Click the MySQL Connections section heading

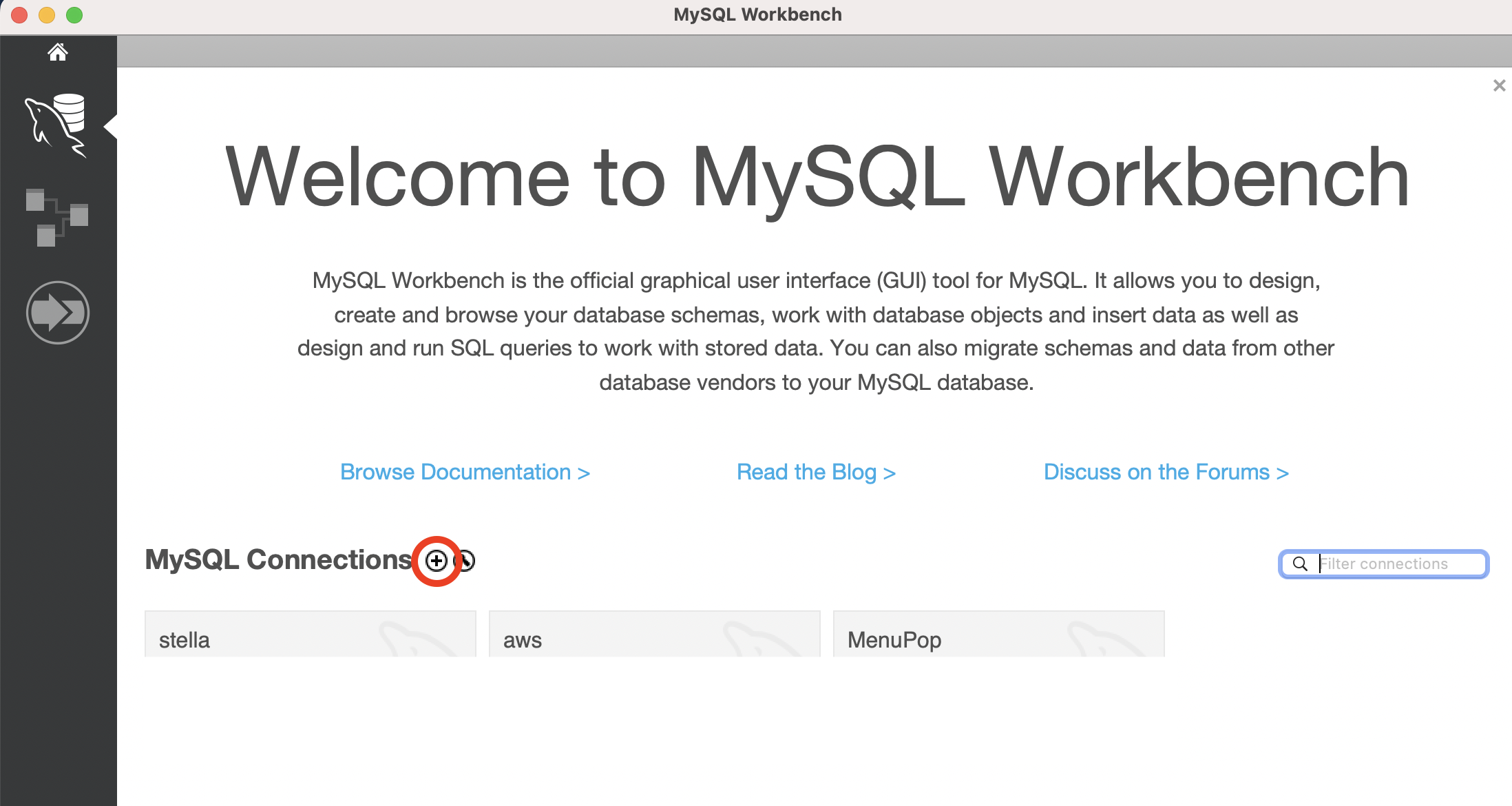278,560
